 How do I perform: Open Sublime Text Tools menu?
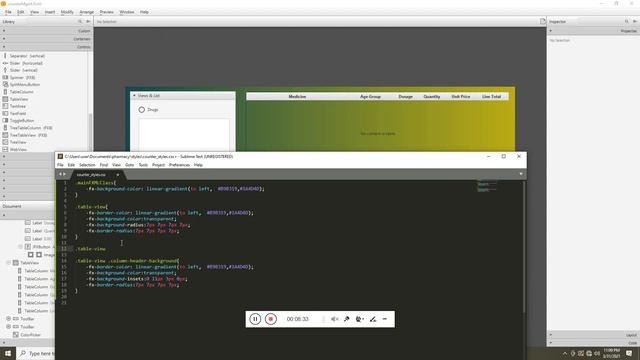click(x=143, y=165)
